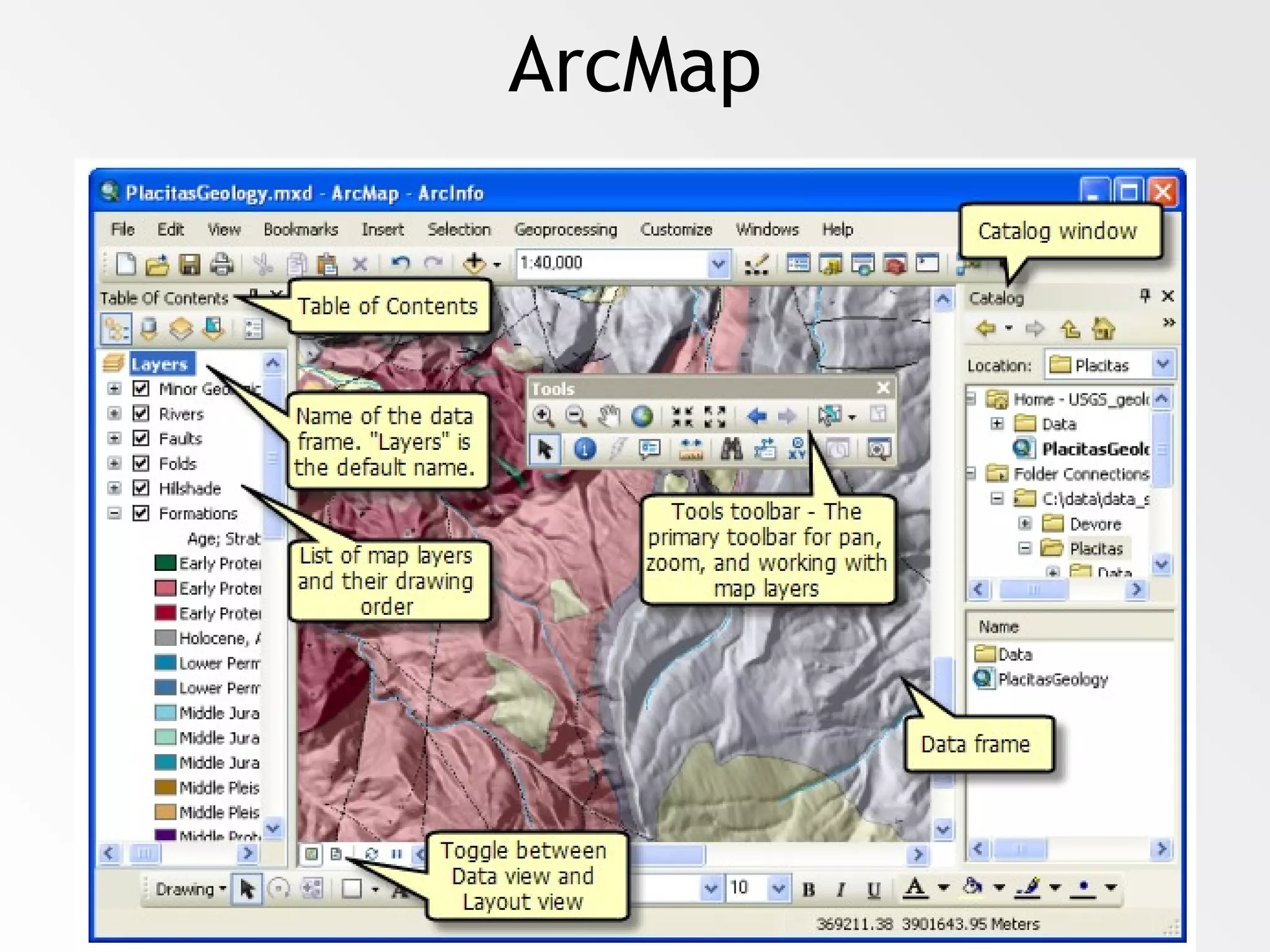Click the Fixed Zoom Out icon
Viewport: 1270px width, 952px height.
(x=714, y=416)
